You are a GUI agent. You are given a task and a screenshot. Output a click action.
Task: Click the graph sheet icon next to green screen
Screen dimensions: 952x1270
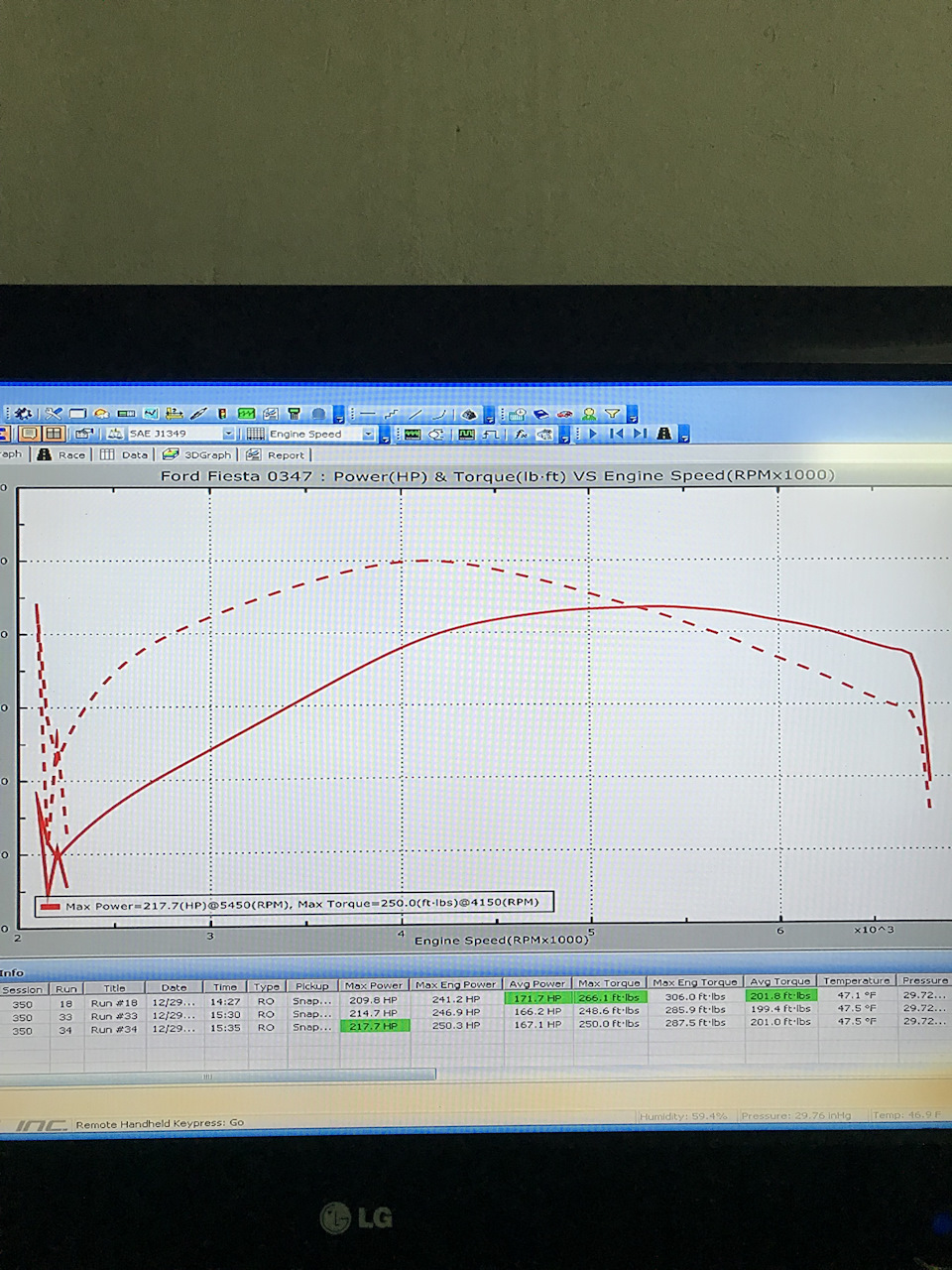[270, 414]
